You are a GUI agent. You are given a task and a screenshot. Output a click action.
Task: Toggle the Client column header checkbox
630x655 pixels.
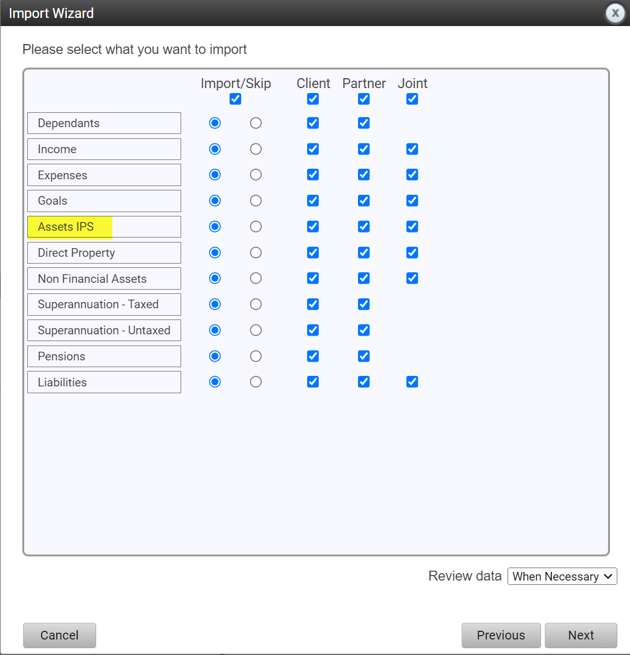(313, 99)
